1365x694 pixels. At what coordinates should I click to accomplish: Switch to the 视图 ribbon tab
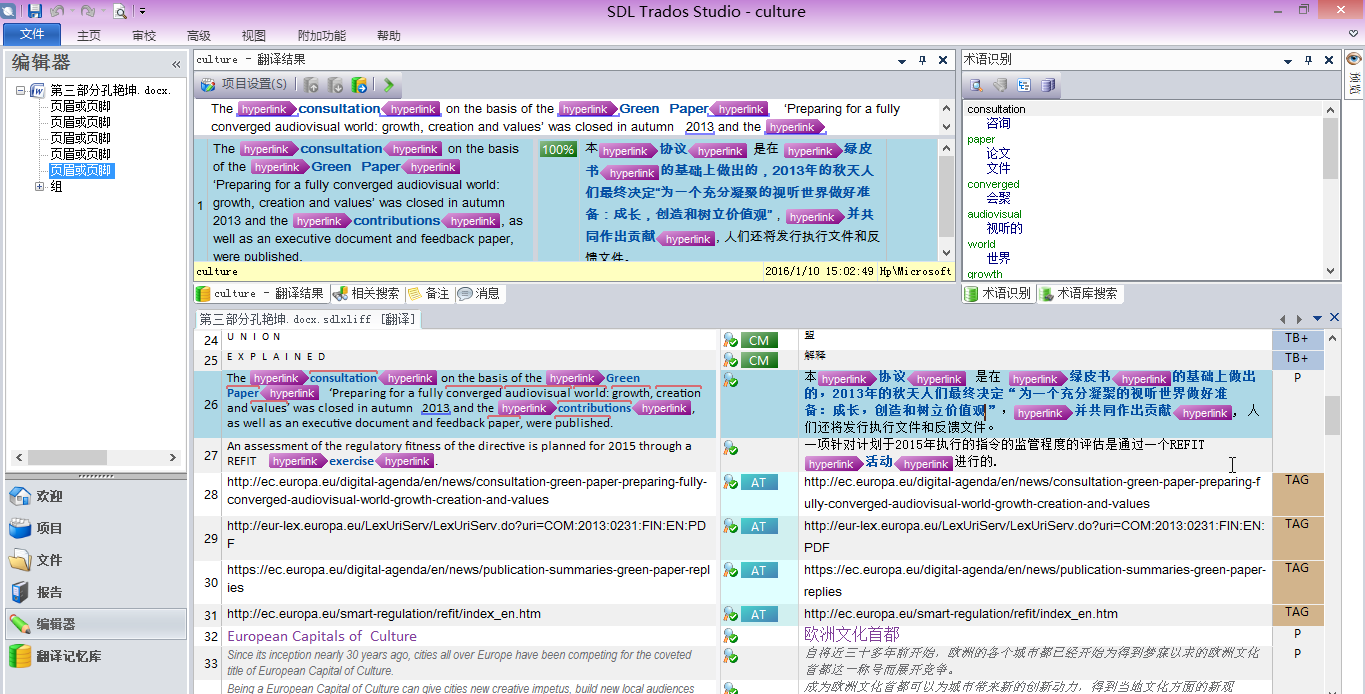click(254, 35)
